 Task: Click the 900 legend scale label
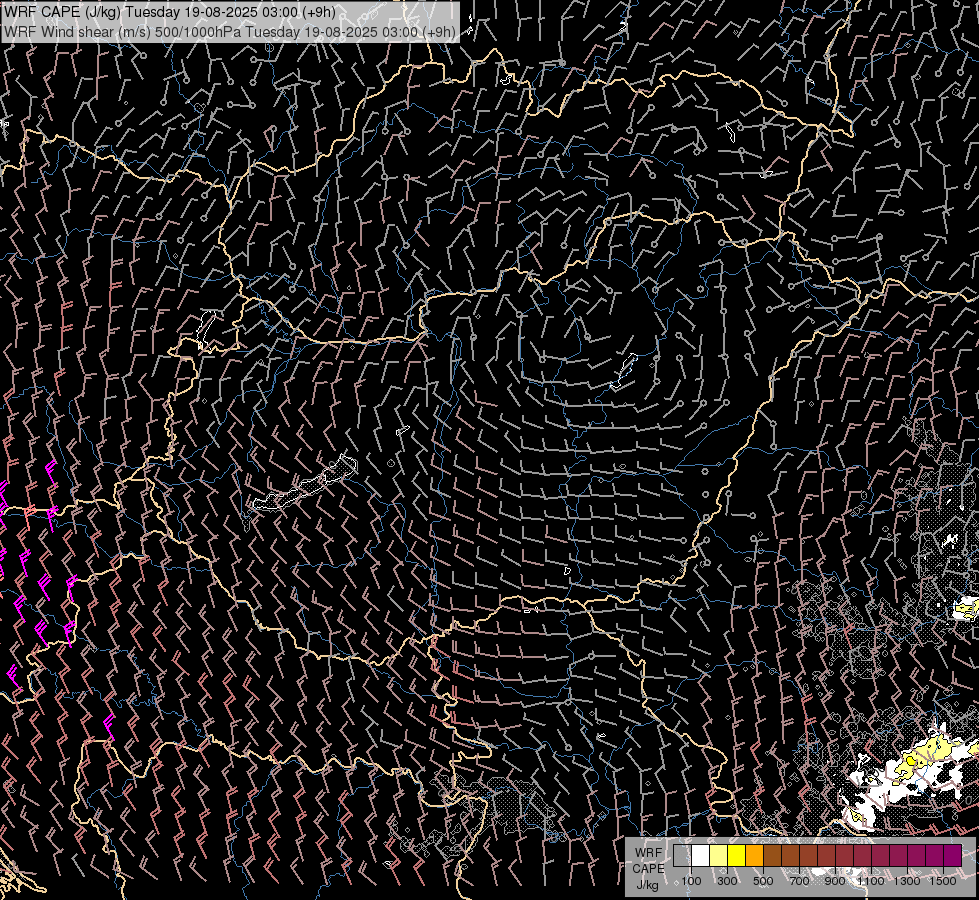835,881
